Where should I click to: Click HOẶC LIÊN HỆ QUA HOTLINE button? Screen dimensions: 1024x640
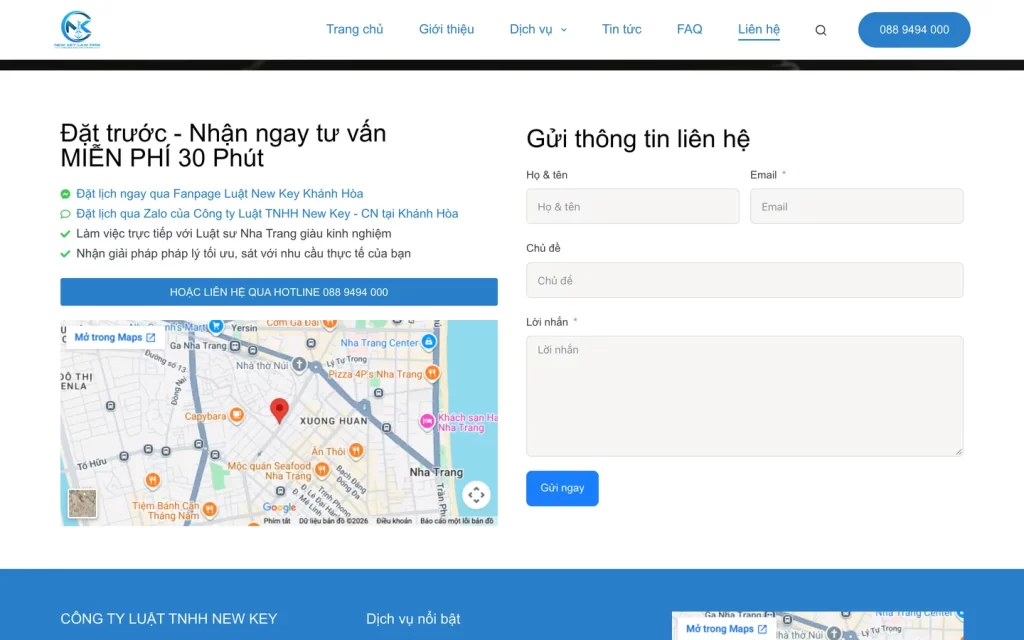click(x=279, y=292)
